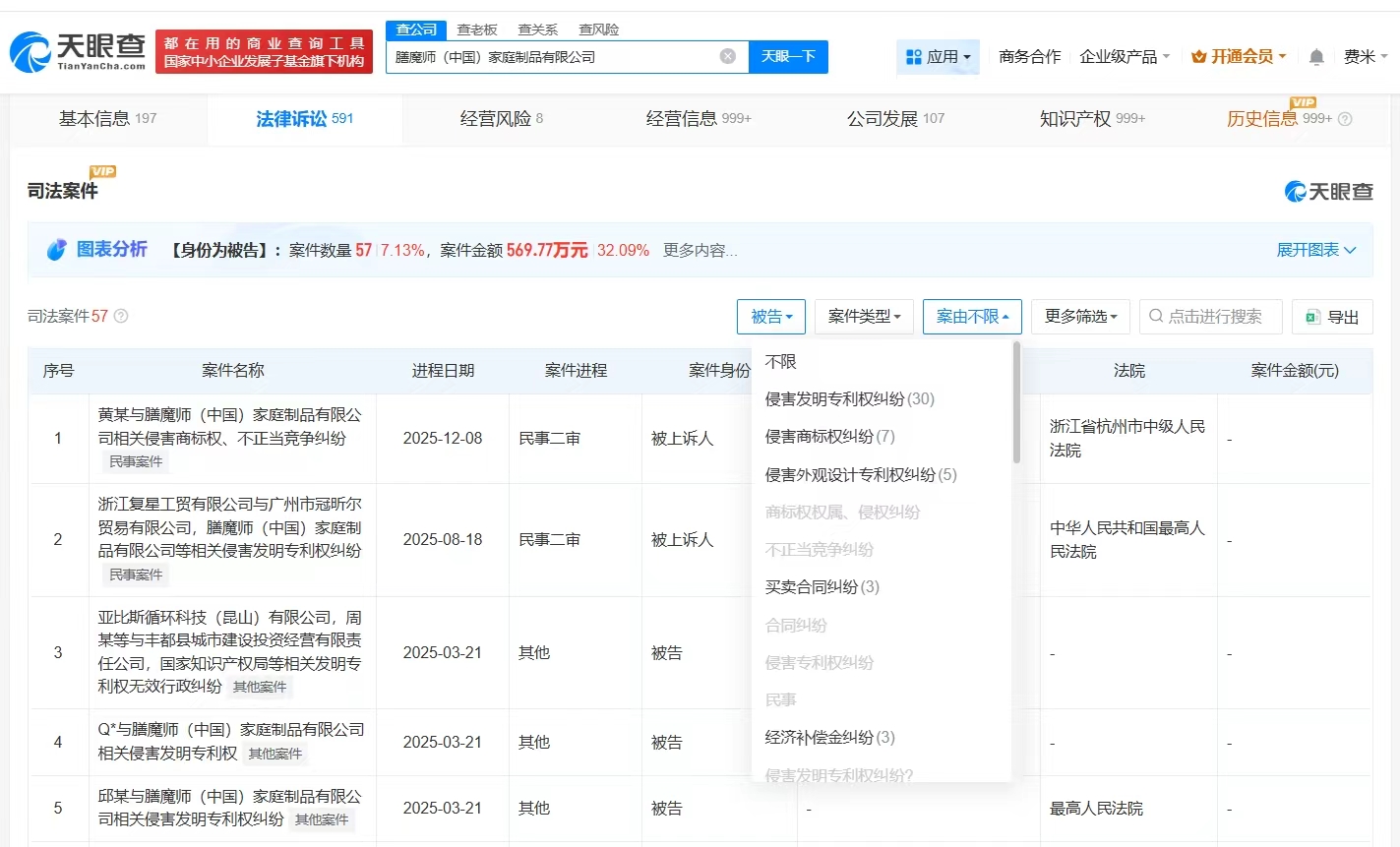Click the VIP badge above 司法案件
This screenshot has height=847, width=1400.
tap(102, 171)
